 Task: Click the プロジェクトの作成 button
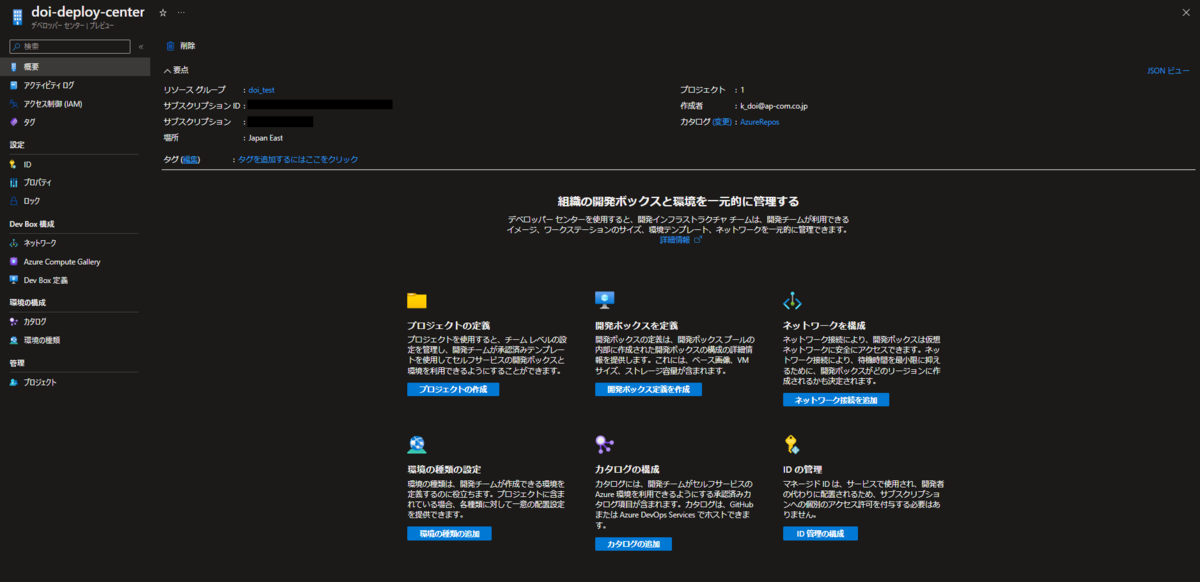pos(453,389)
